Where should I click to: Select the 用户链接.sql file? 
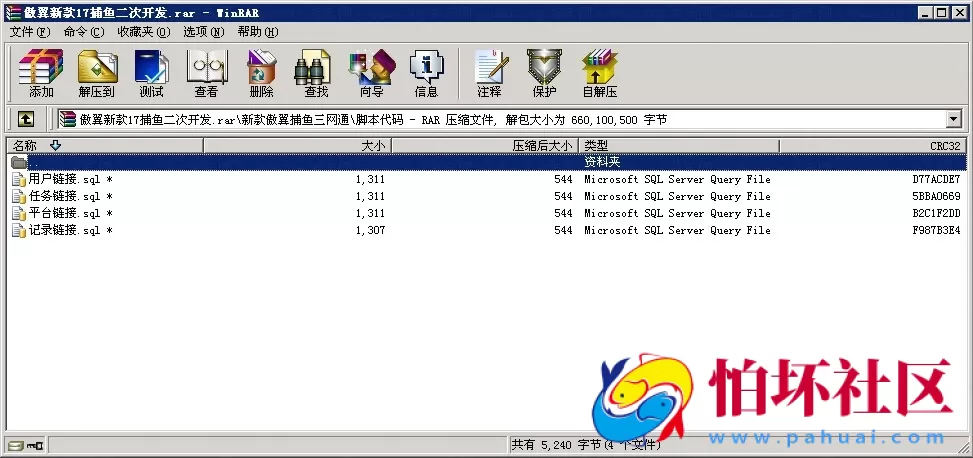[64, 180]
